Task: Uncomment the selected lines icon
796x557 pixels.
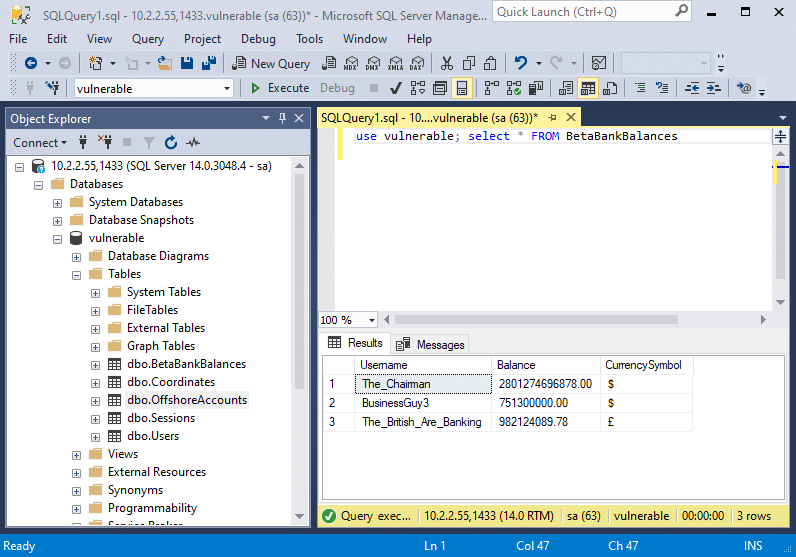Action: (662, 88)
